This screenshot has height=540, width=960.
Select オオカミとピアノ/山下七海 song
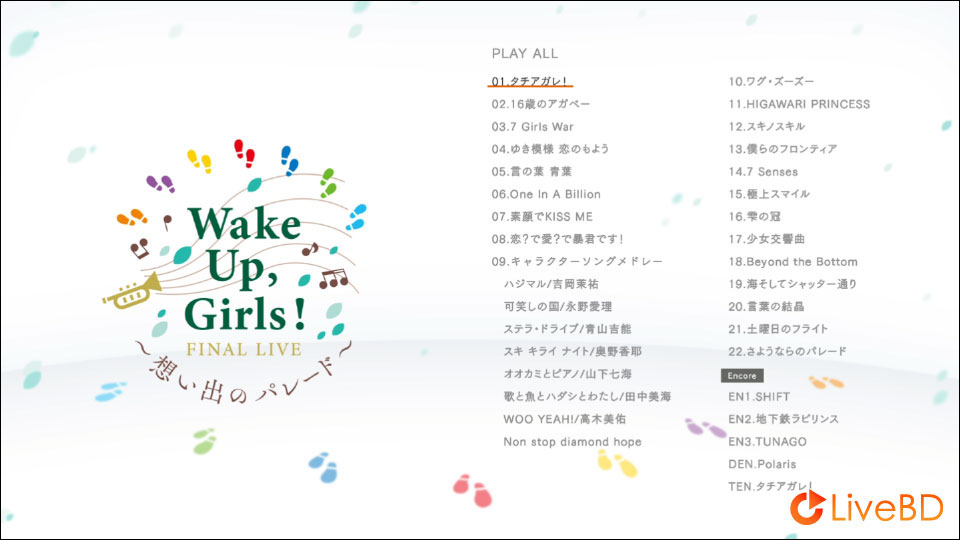click(568, 374)
